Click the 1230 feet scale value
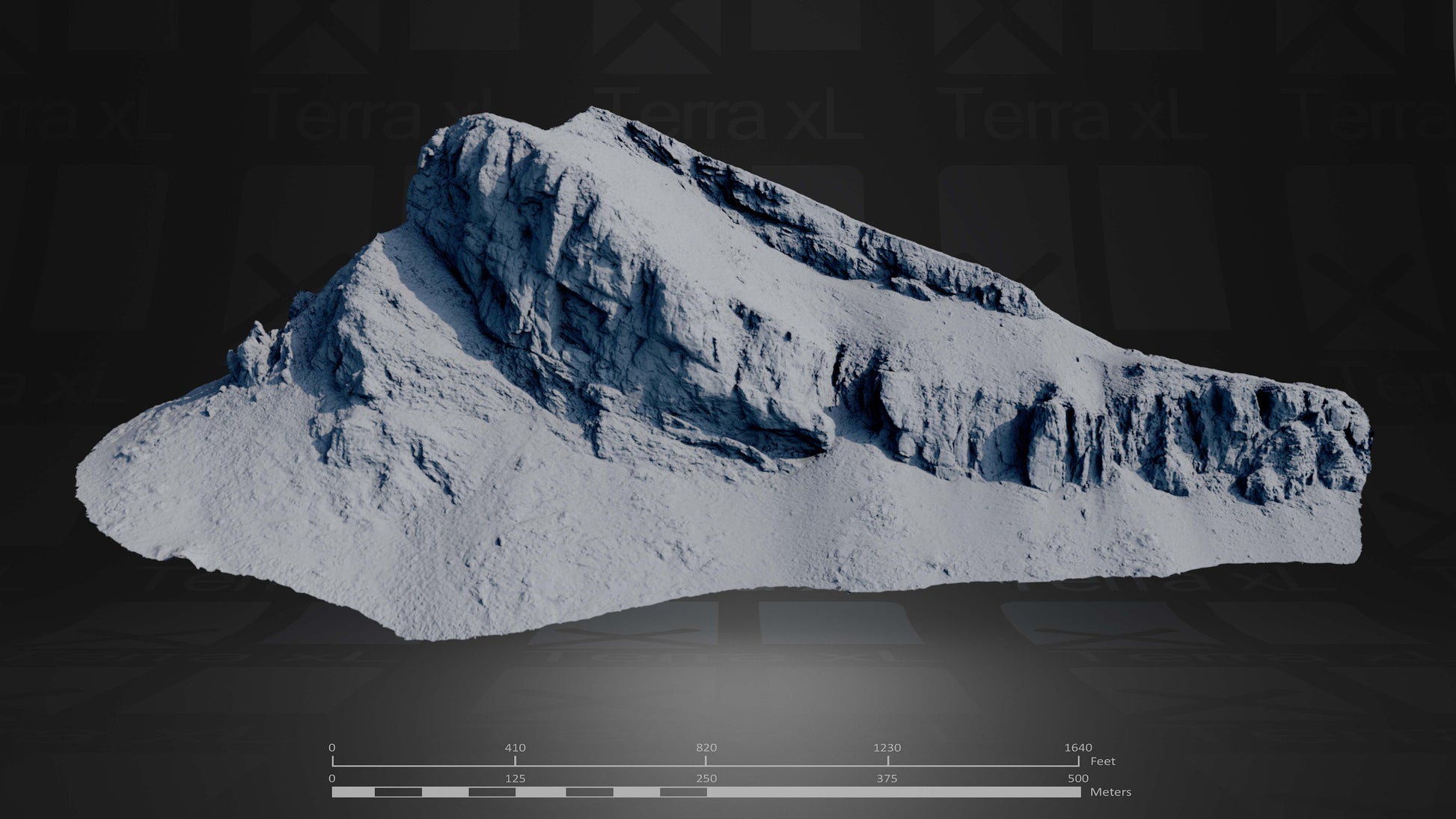 (887, 747)
